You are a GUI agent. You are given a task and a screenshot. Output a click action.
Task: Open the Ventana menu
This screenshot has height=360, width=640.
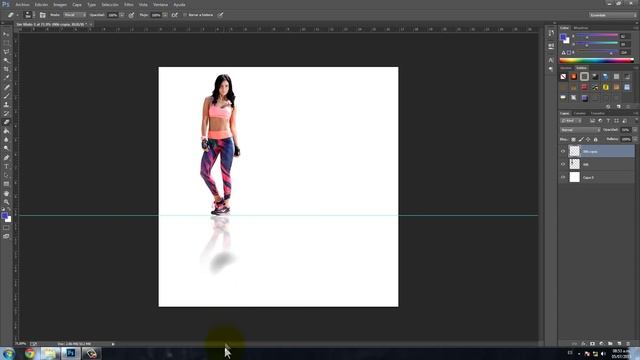[160, 4]
